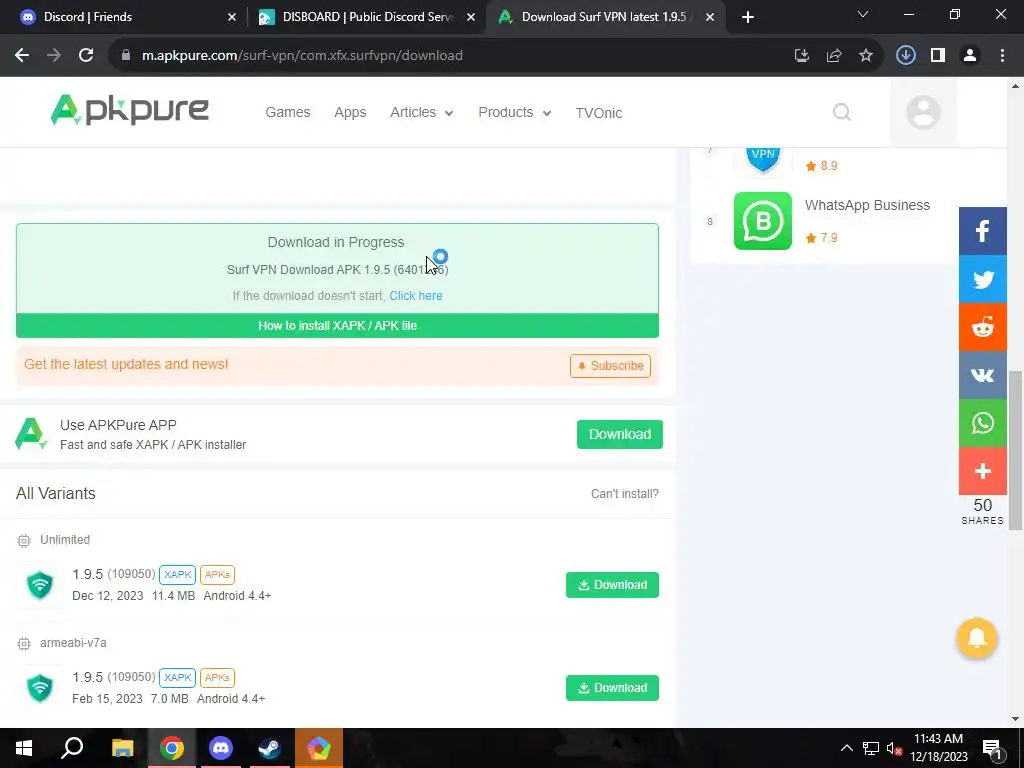This screenshot has width=1024, height=768.
Task: Reload the current page
Action: coord(86,56)
